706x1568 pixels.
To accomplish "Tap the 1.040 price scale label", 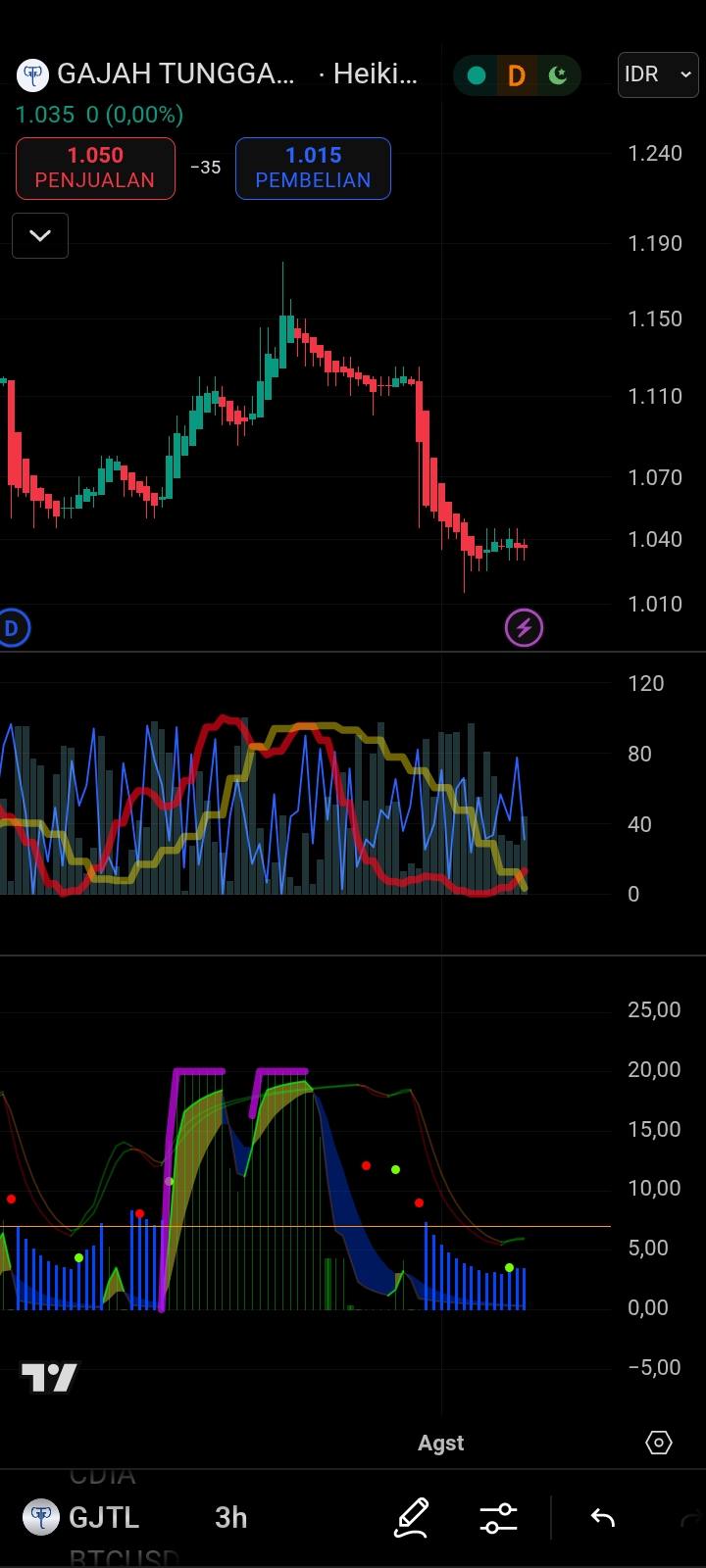I will (x=655, y=539).
